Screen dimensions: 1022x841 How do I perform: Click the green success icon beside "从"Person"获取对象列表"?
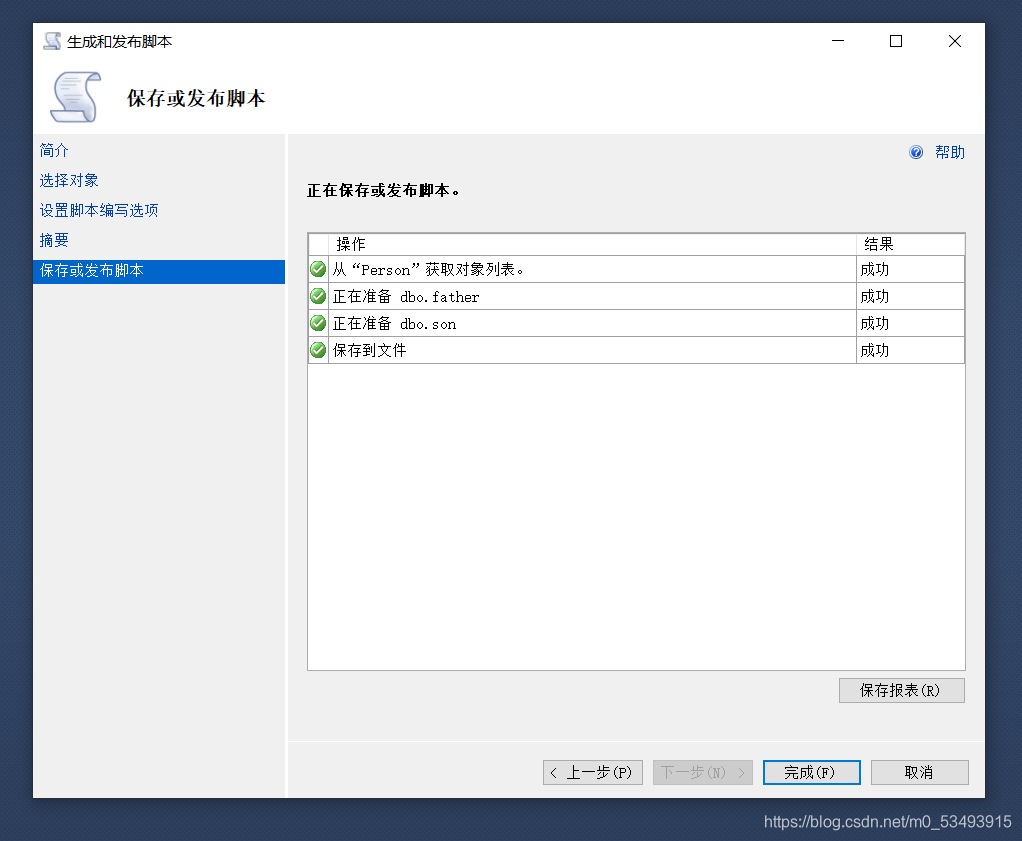point(317,268)
